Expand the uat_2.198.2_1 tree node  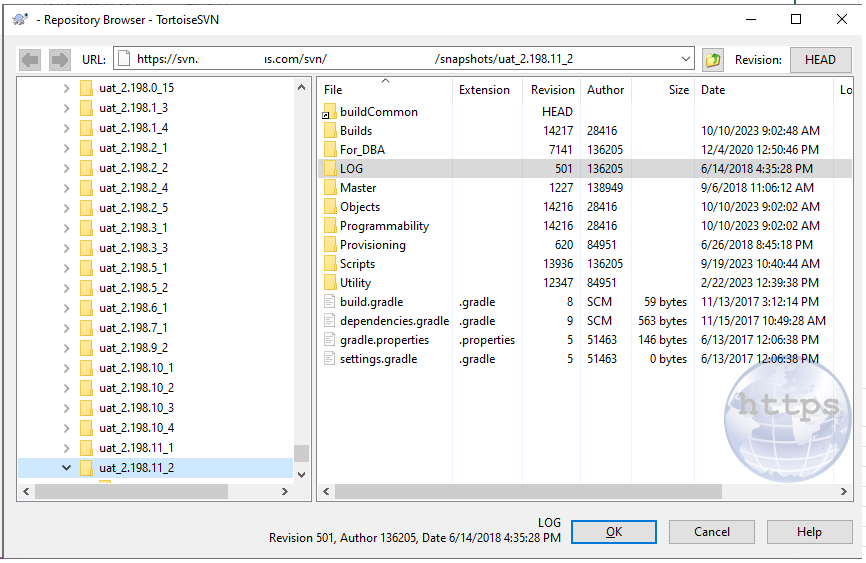66,148
